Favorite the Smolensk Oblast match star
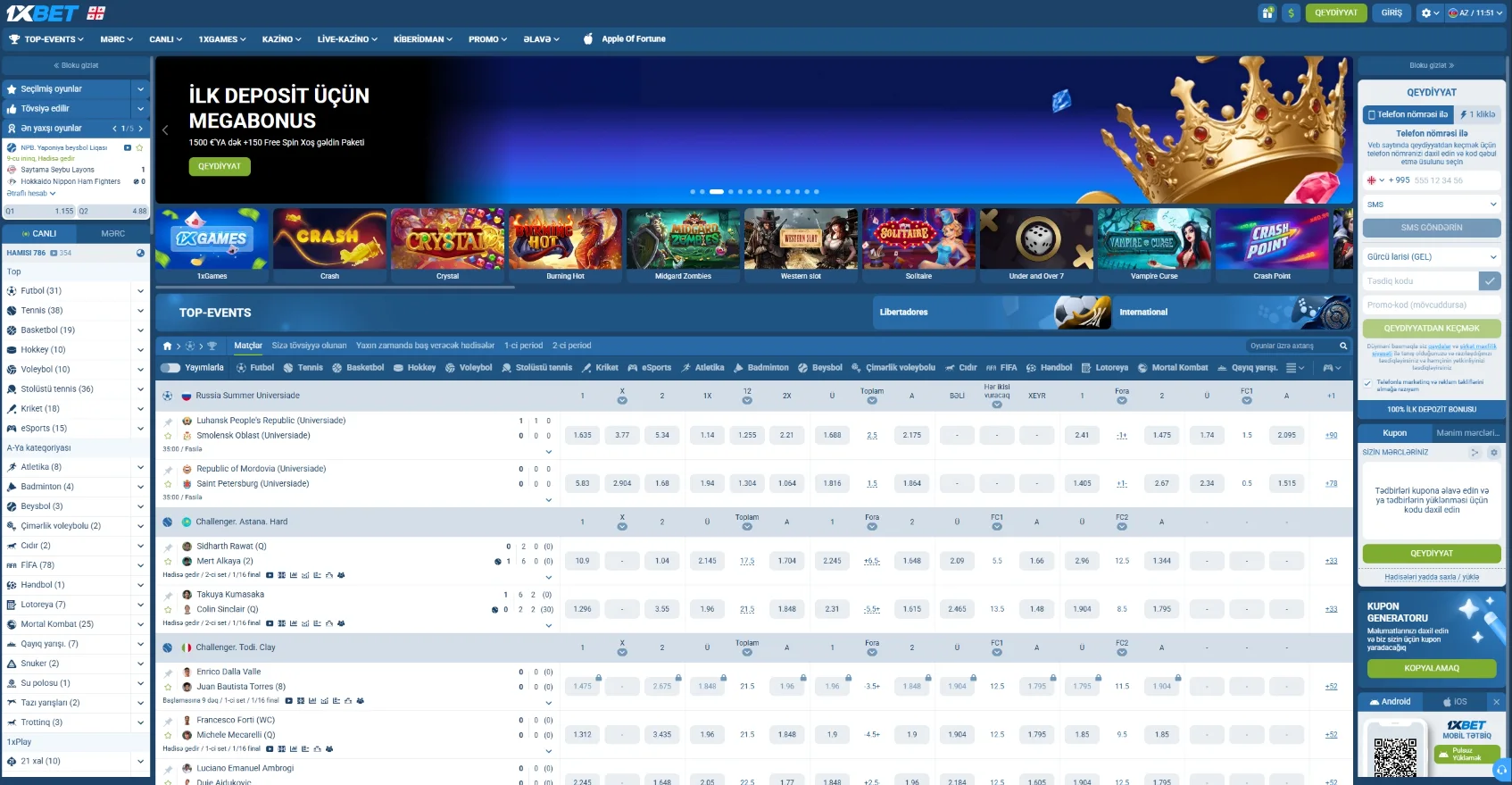Image resolution: width=1512 pixels, height=785 pixels. pos(168,436)
